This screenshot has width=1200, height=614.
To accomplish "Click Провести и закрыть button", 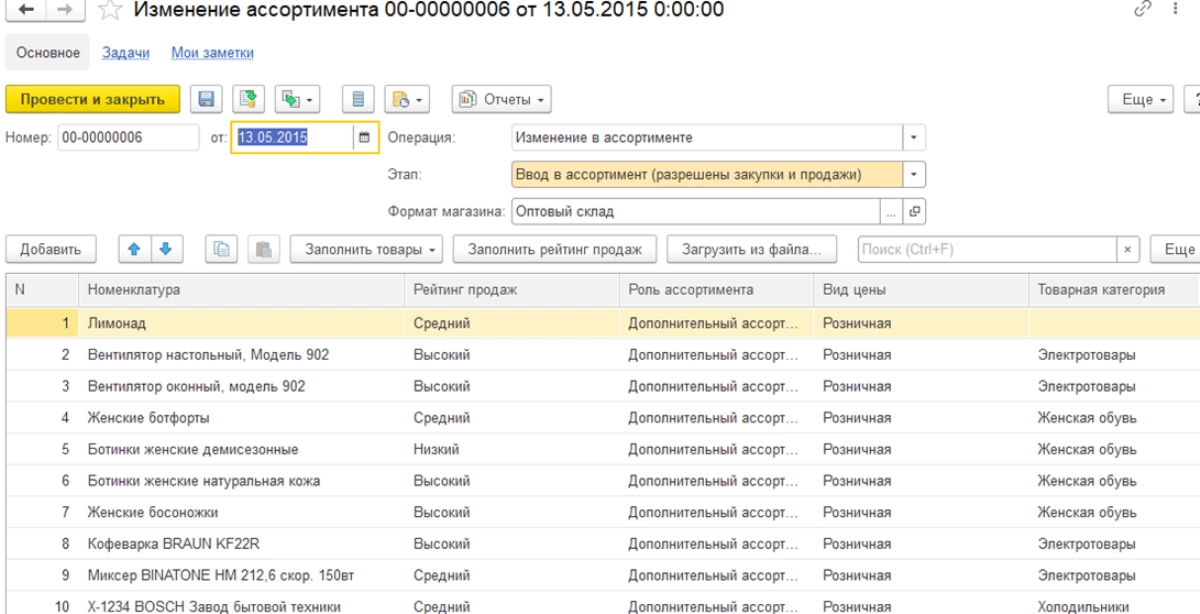I will (93, 100).
